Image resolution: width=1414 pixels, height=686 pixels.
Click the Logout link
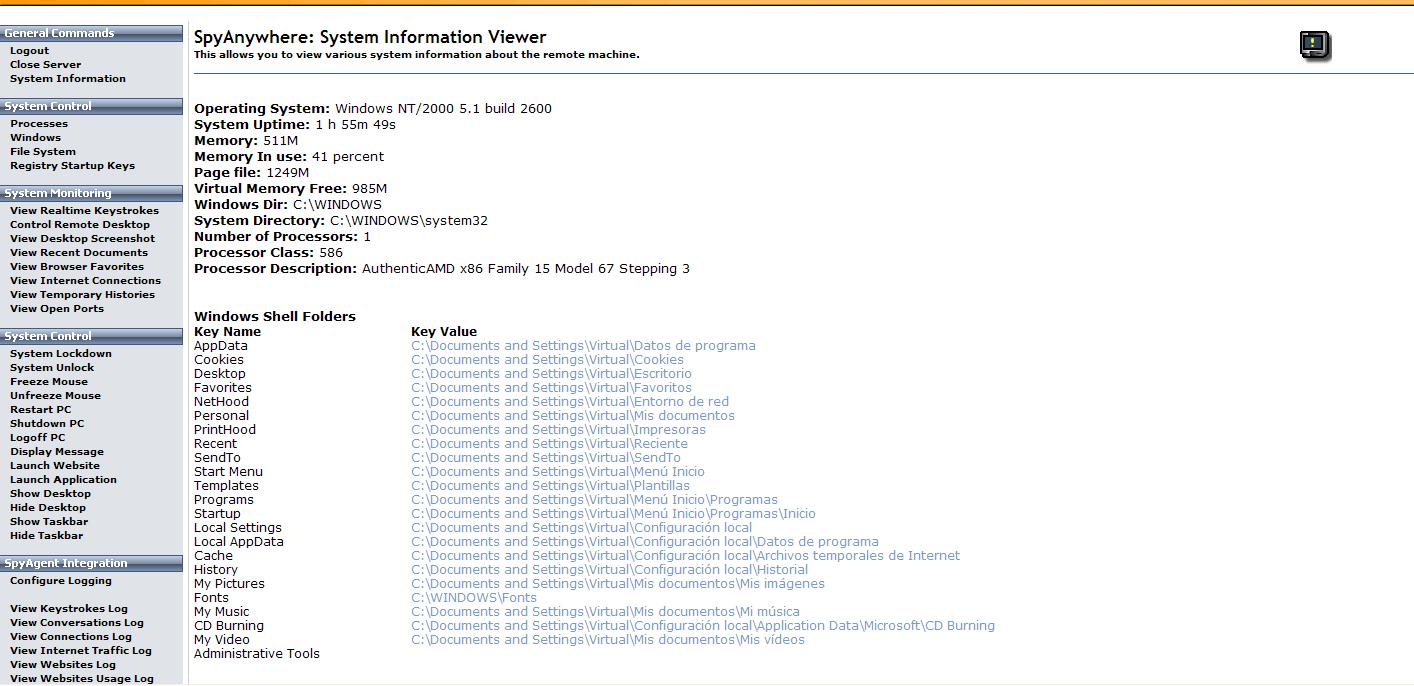click(29, 51)
